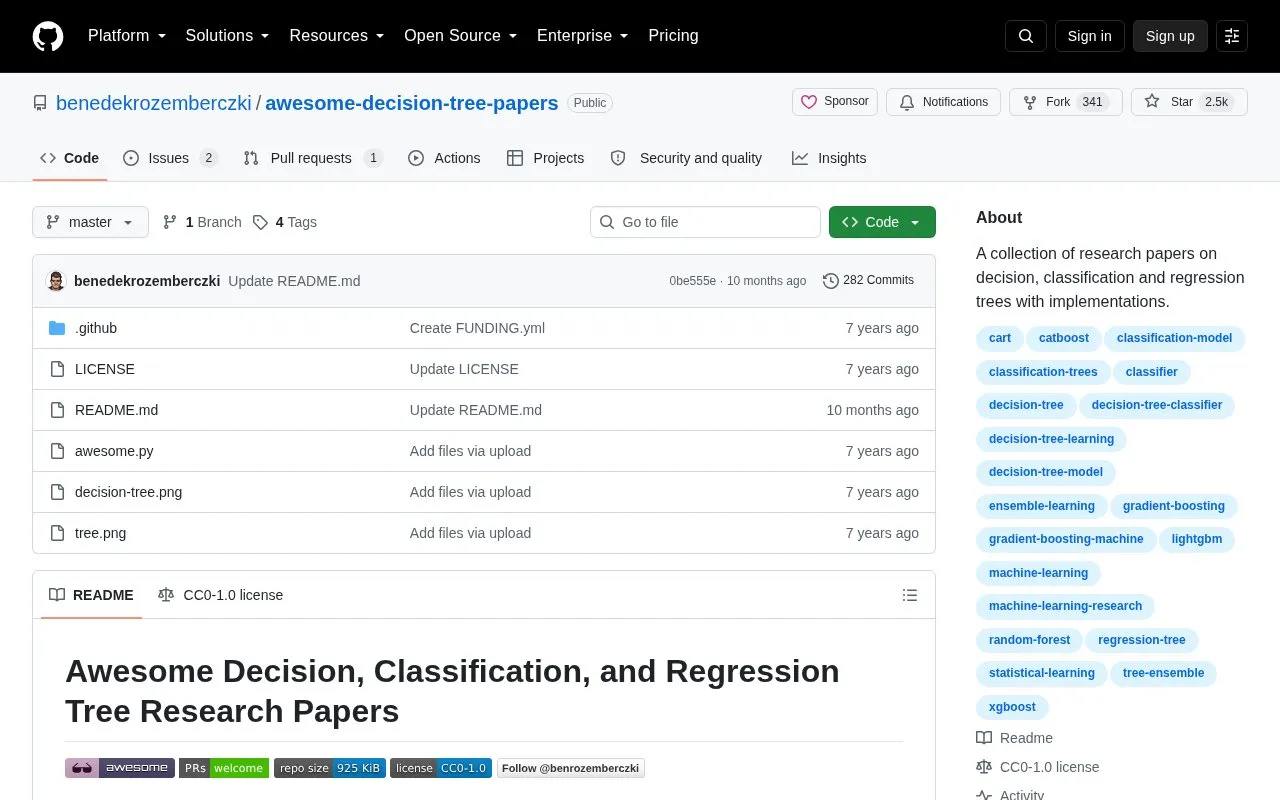This screenshot has height=800, width=1280.
Task: Click the branch icon beside 1 Branch
Action: (x=170, y=222)
